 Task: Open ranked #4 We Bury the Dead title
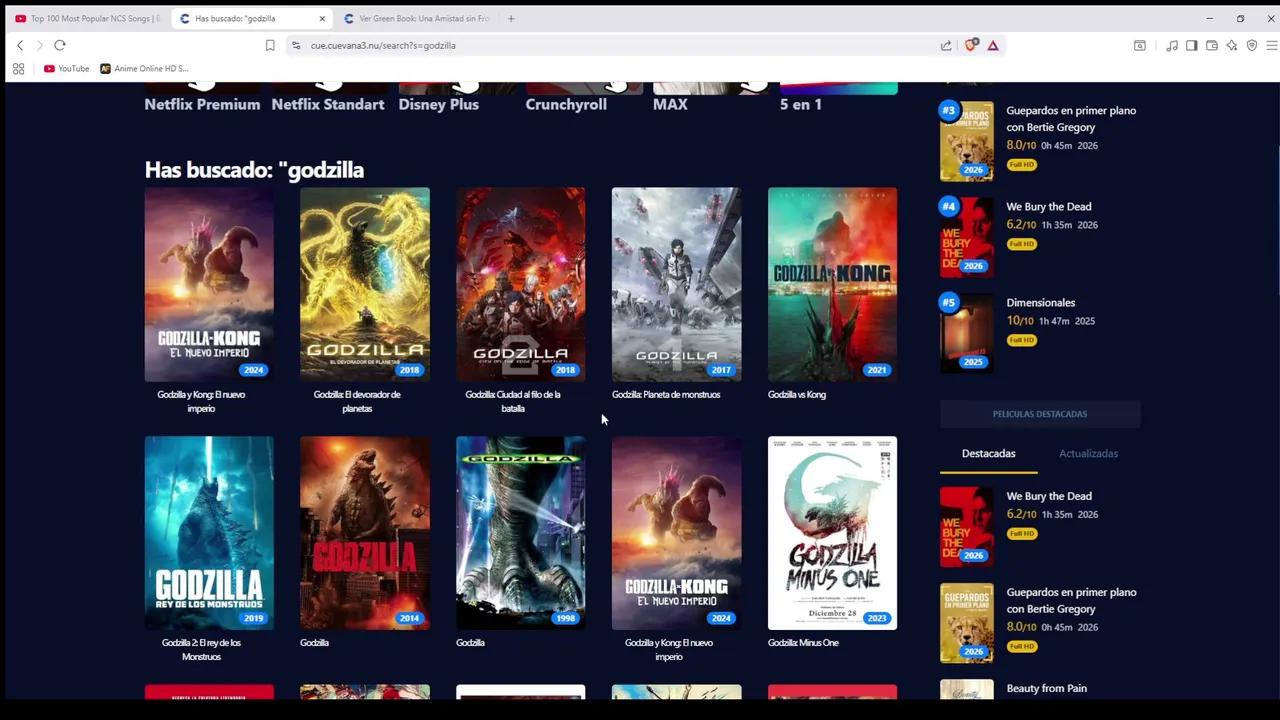(1049, 207)
